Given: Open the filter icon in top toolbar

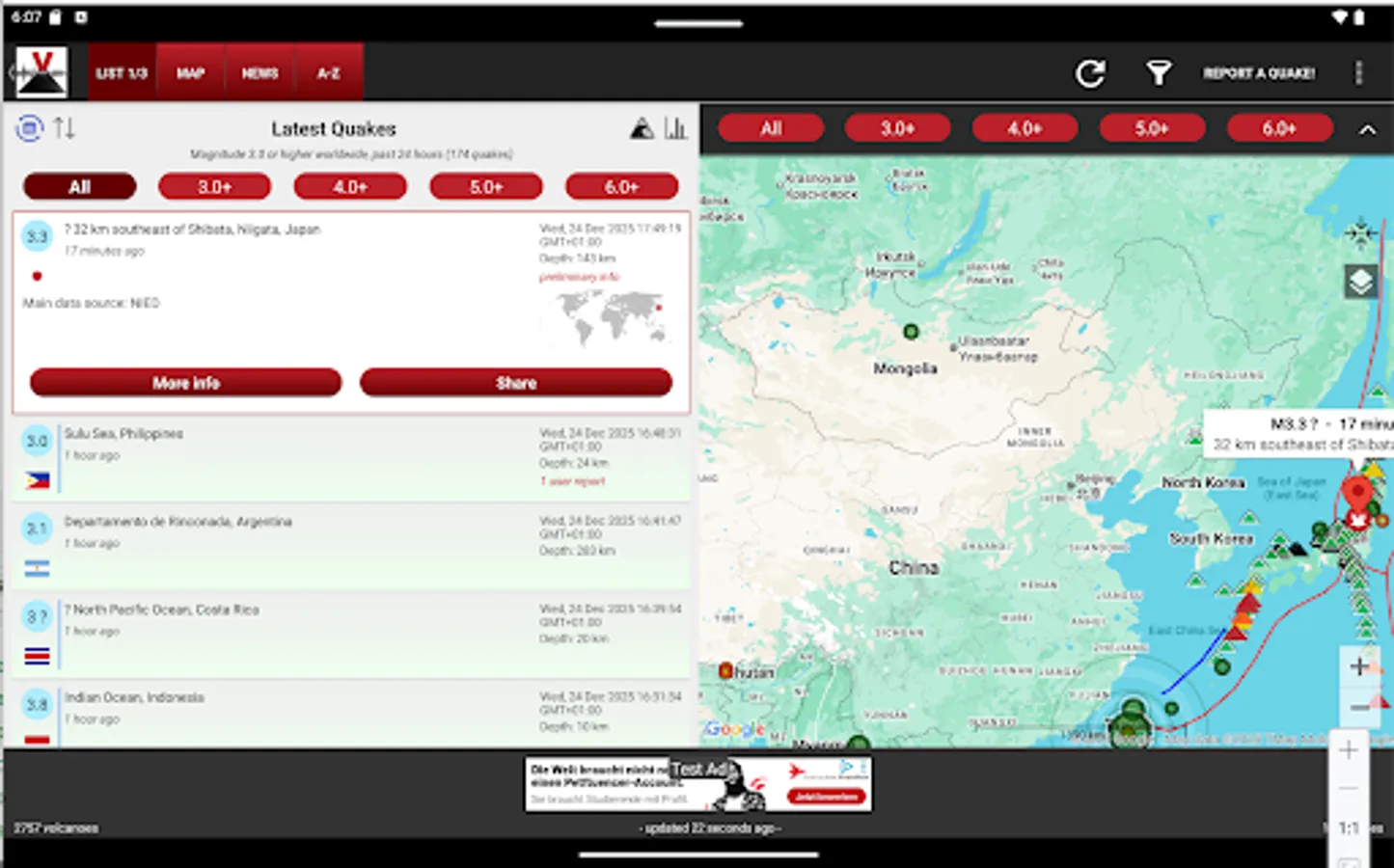Looking at the screenshot, I should pyautogui.click(x=1158, y=72).
